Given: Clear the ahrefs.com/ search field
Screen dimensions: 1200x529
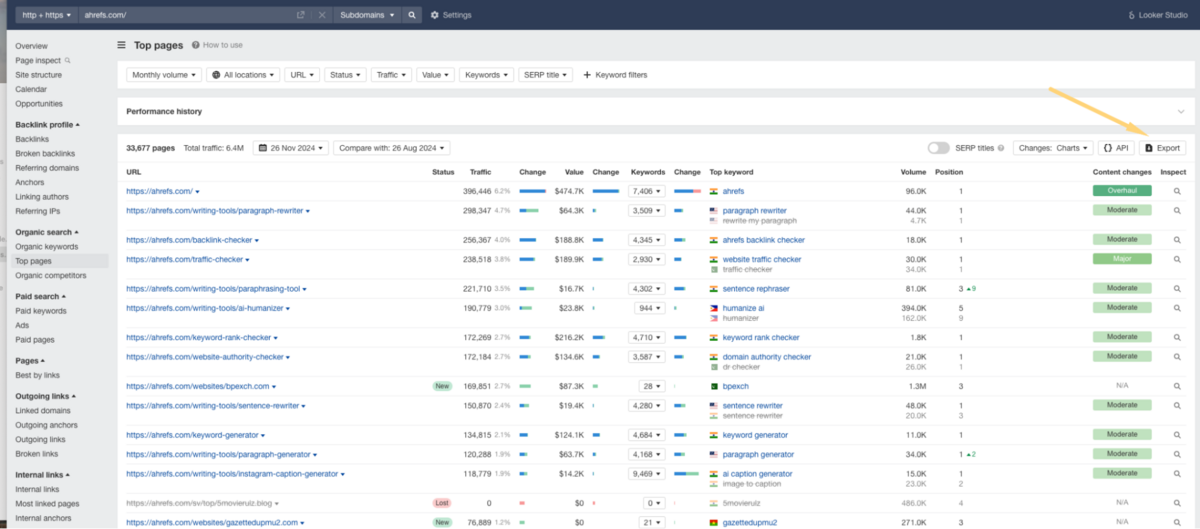Looking at the screenshot, I should [x=321, y=15].
